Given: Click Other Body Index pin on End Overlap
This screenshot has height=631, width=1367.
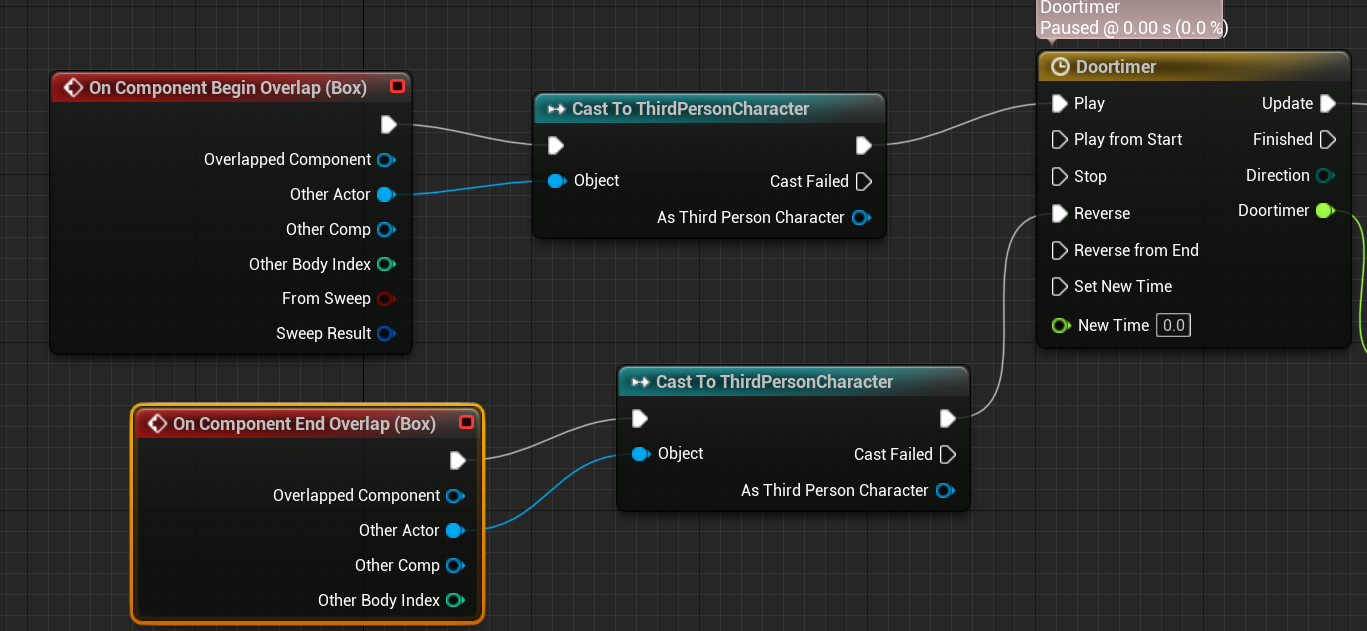Looking at the screenshot, I should point(456,600).
